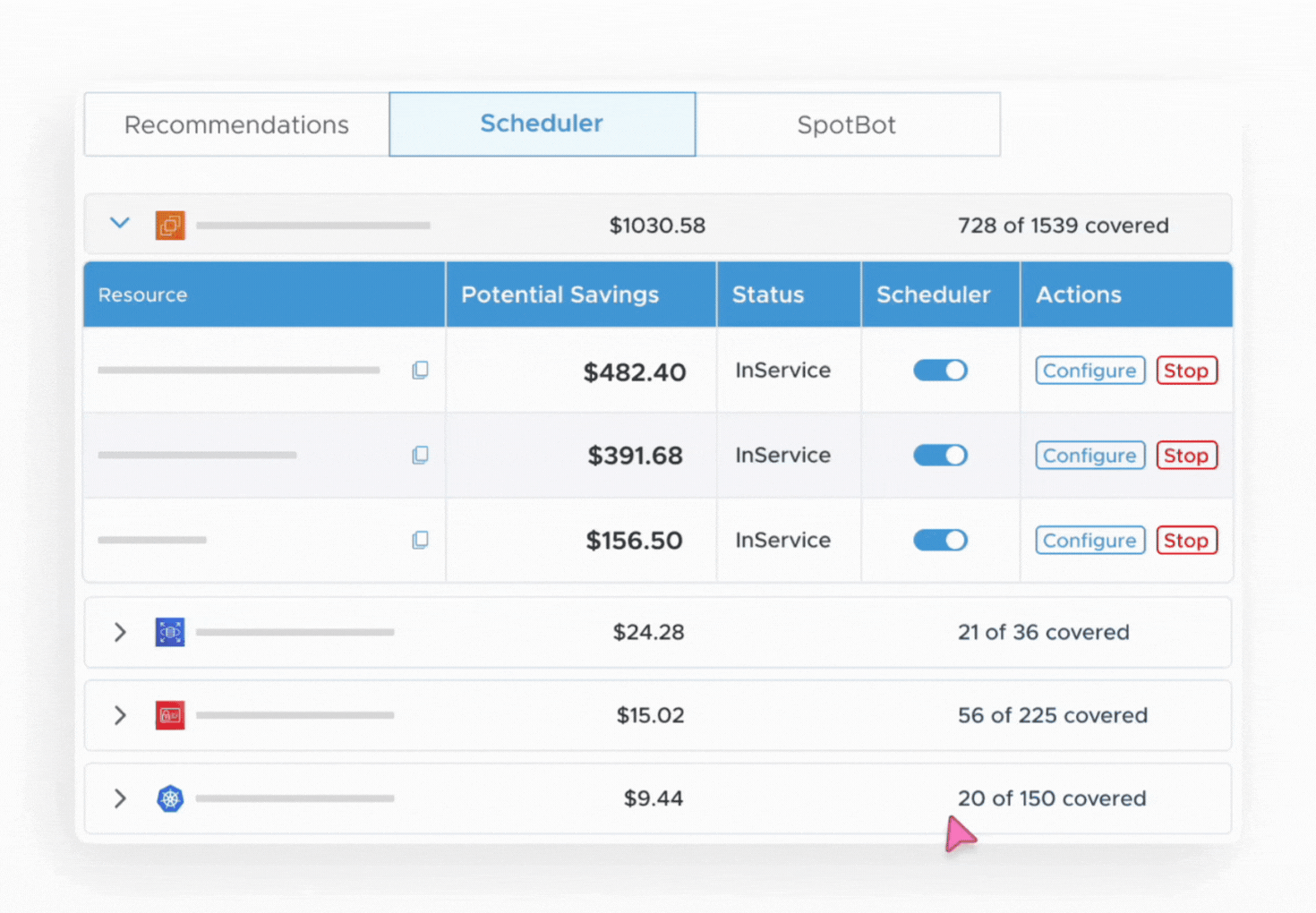This screenshot has width=1316, height=913.
Task: Click the red service icon beside $15.02
Action: pyautogui.click(x=170, y=715)
